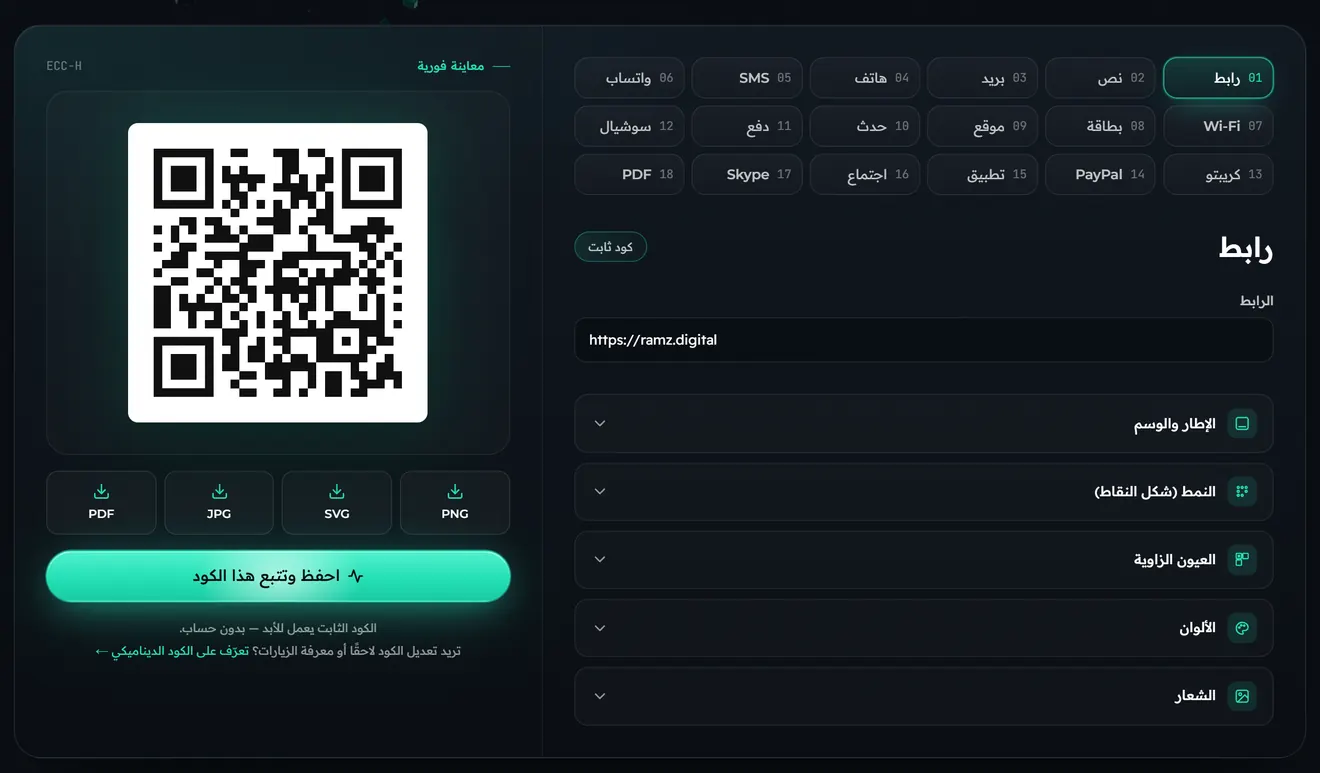1320x773 pixels.
Task: Click the QR code preview image
Action: tap(278, 272)
